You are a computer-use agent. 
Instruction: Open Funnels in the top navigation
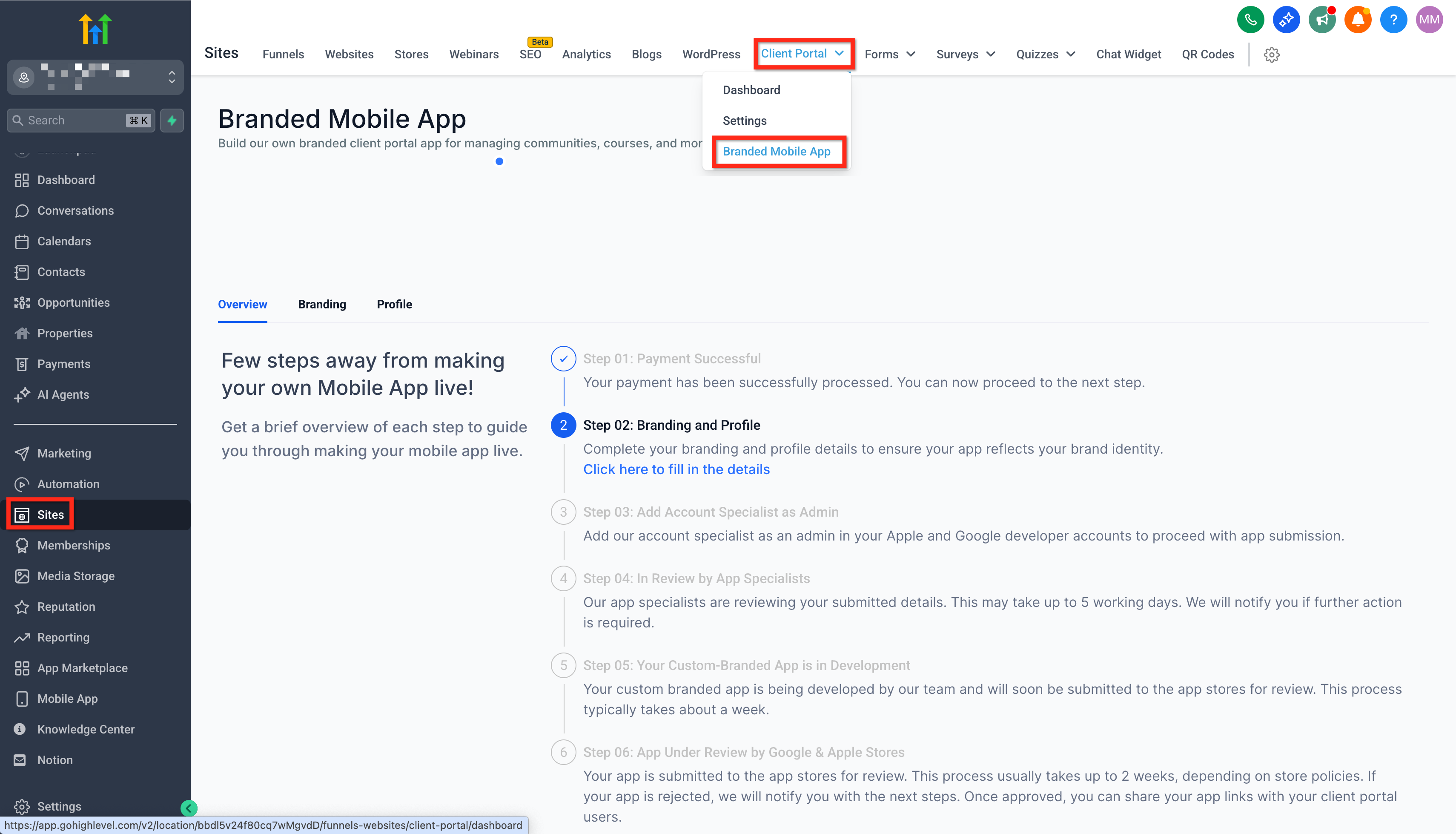coord(283,55)
